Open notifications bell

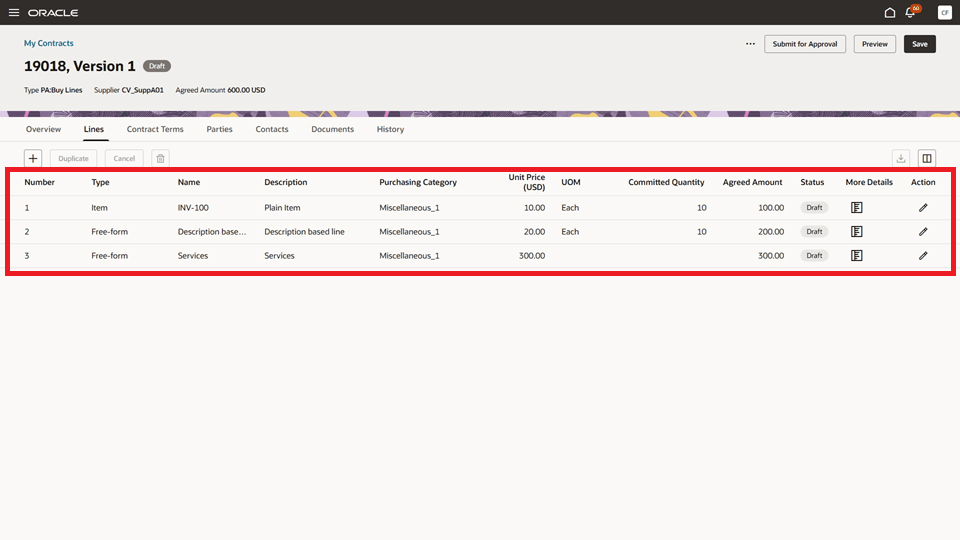(x=910, y=12)
